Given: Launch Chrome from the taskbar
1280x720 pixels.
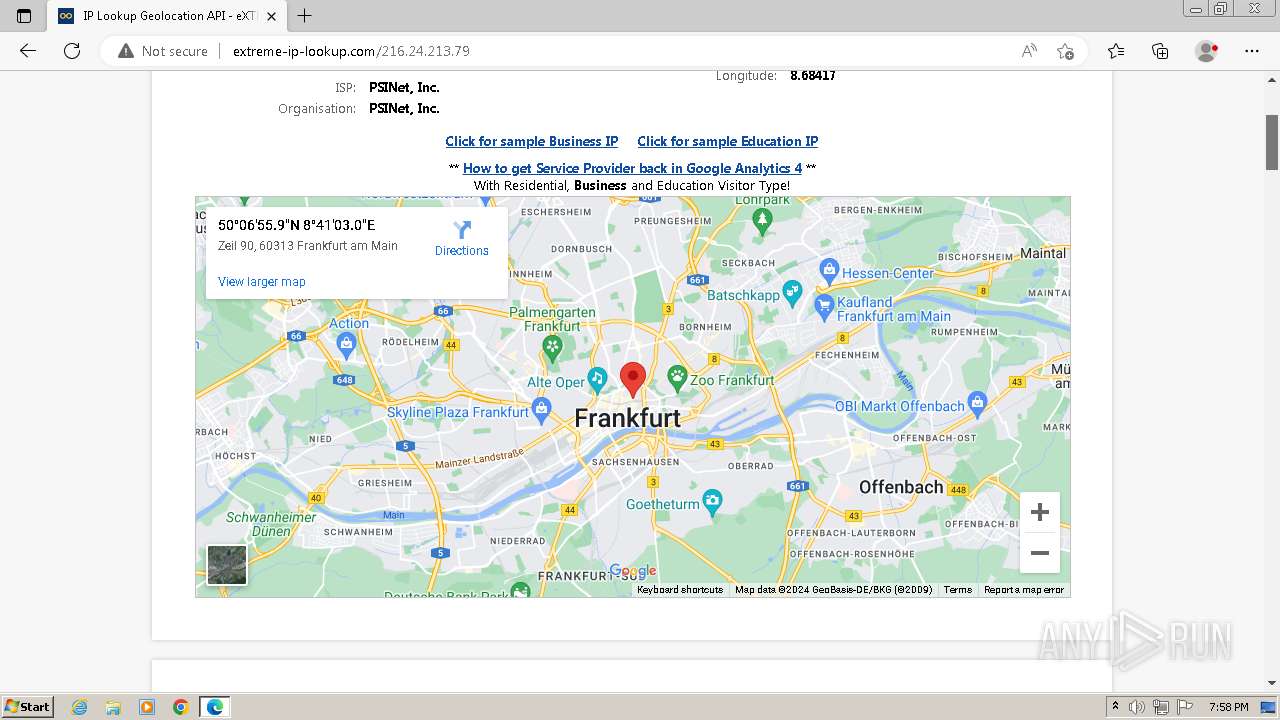Looking at the screenshot, I should coord(180,707).
